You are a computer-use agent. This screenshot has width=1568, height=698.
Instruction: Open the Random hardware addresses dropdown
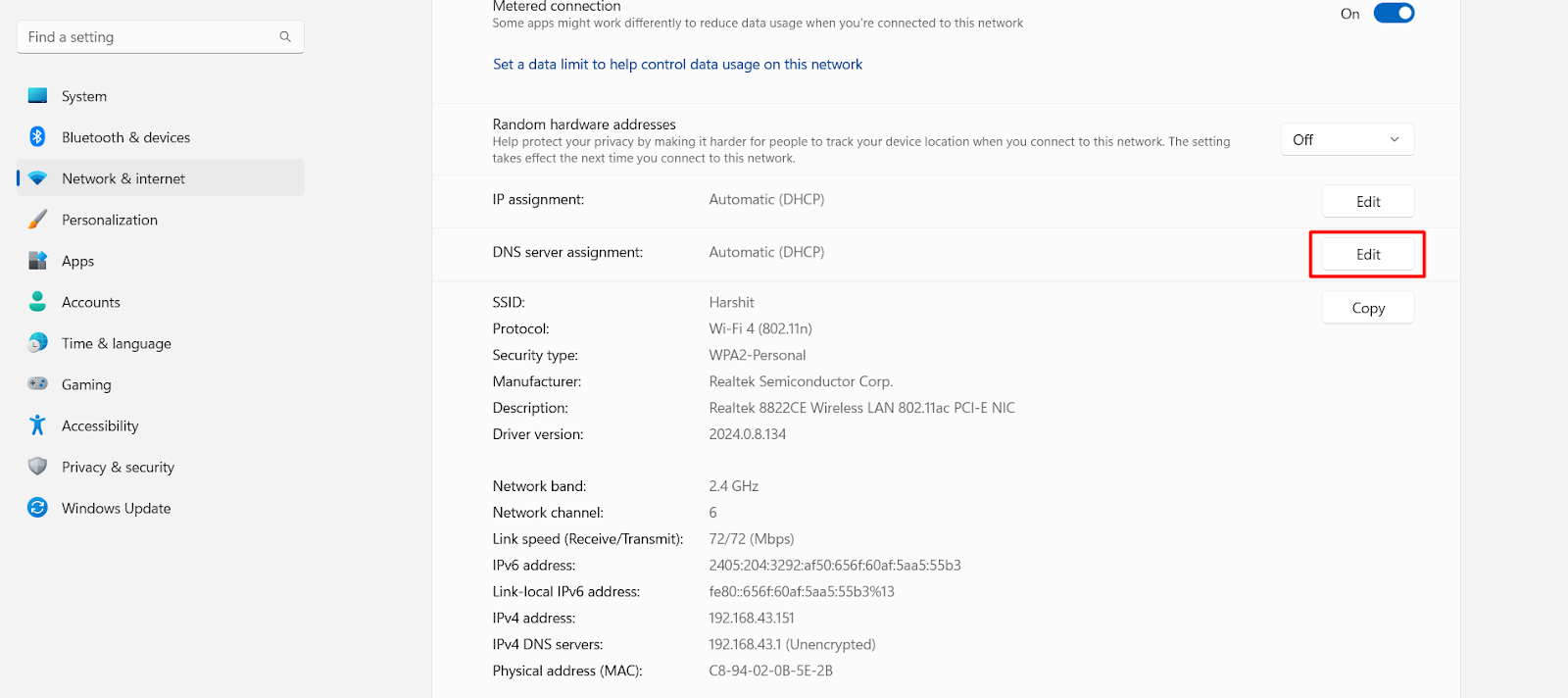pos(1347,139)
